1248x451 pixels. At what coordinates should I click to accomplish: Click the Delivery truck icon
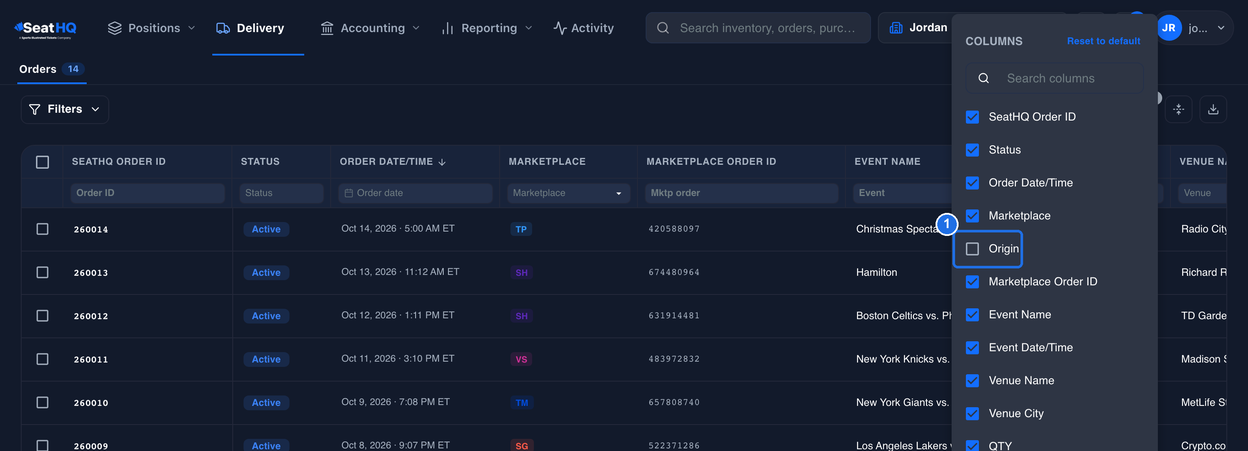[x=223, y=28]
